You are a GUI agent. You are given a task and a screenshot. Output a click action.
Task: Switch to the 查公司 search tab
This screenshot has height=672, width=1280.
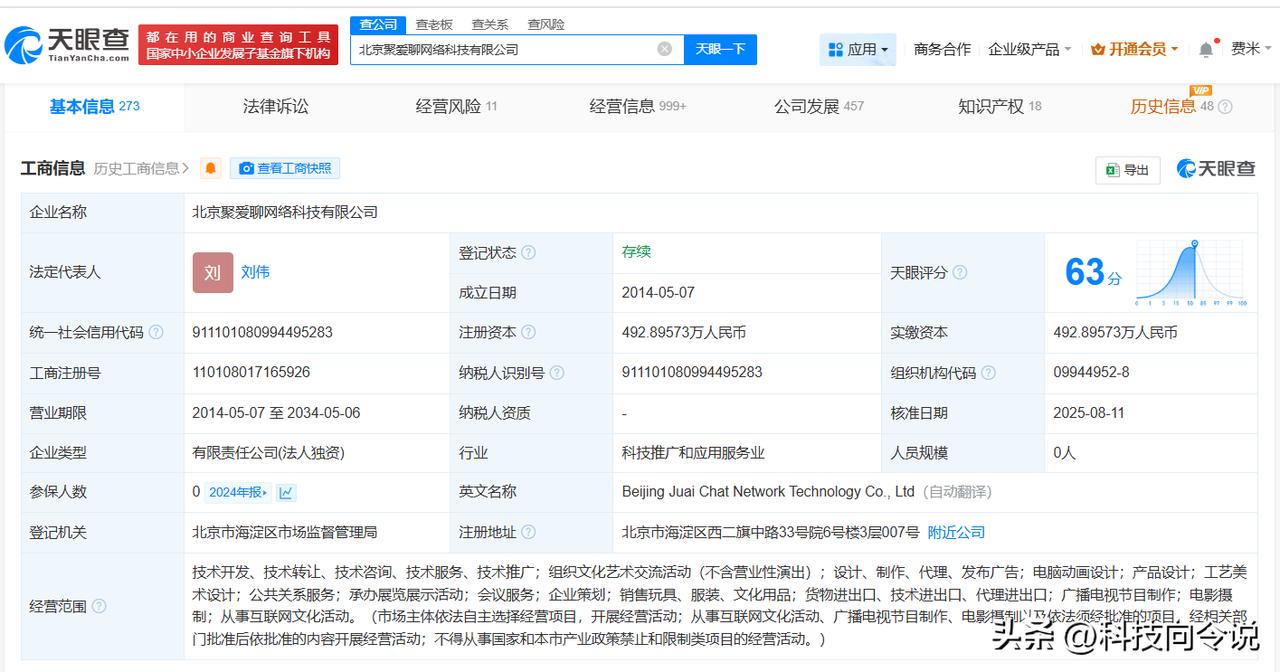click(x=378, y=24)
